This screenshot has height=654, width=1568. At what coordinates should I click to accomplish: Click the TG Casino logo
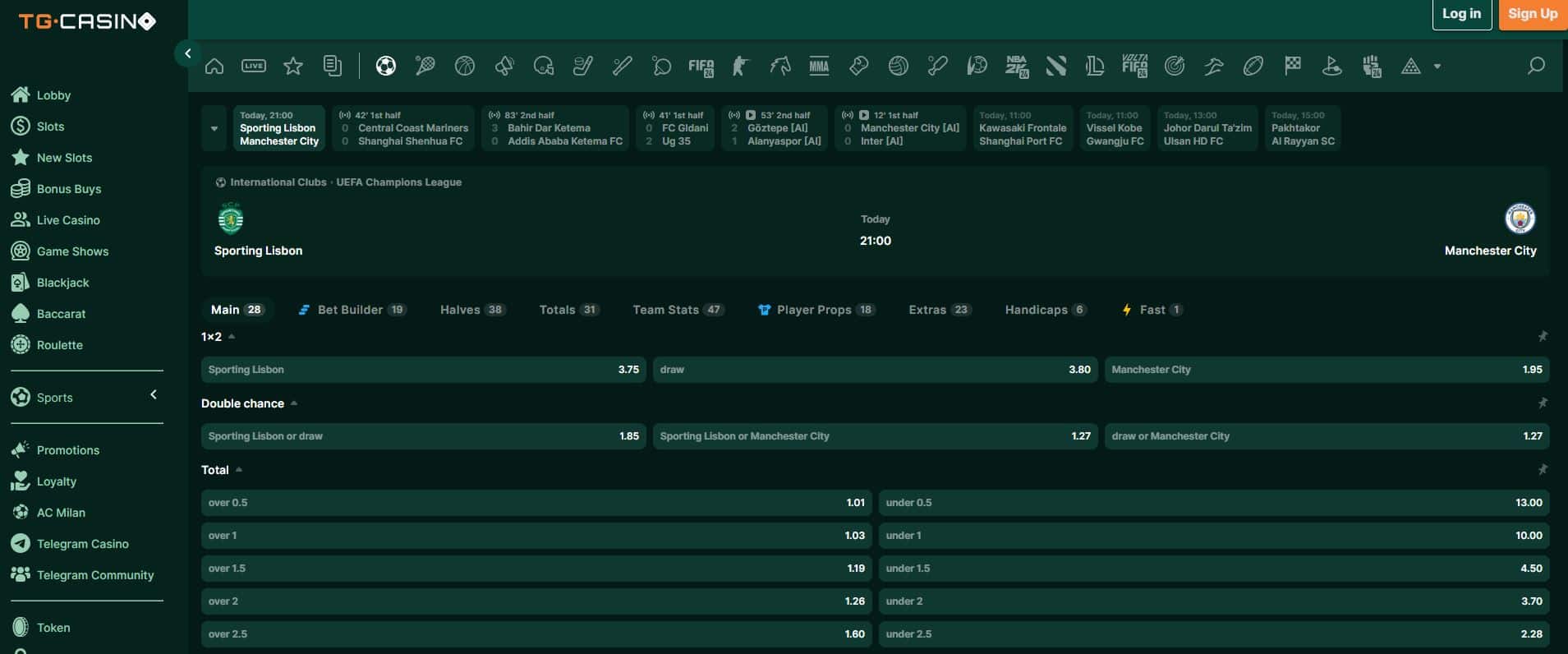(x=87, y=21)
